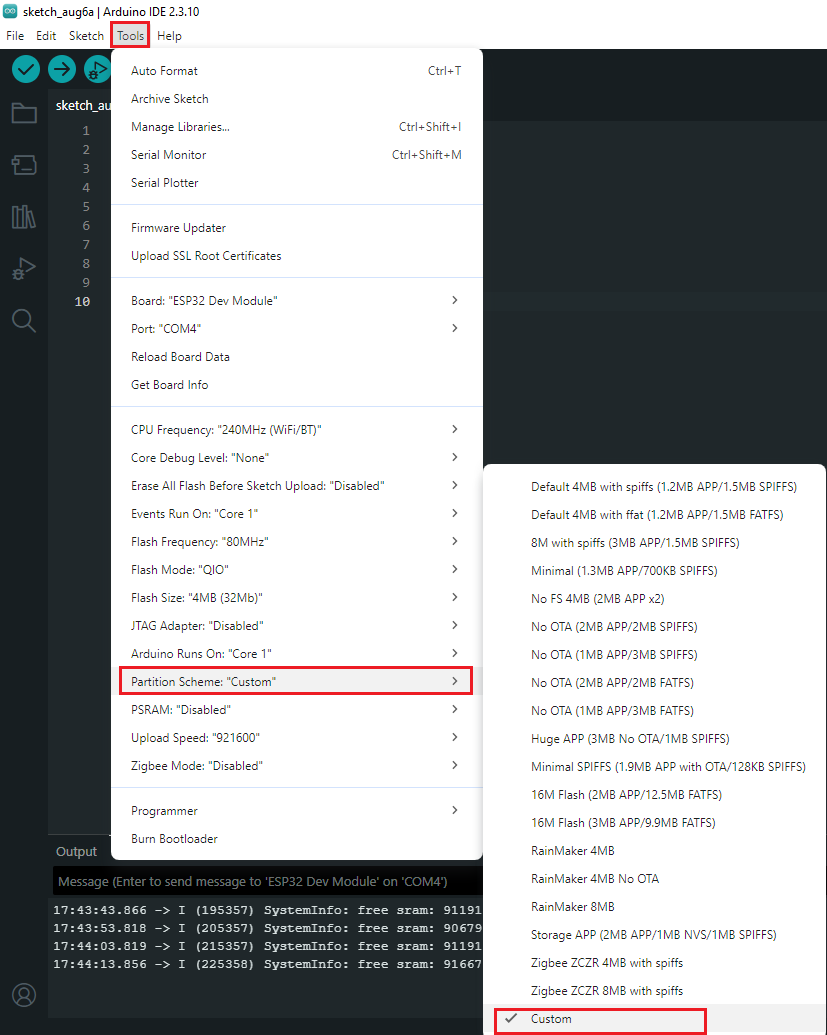Click the Upload arrow button
827x1035 pixels.
tap(62, 69)
